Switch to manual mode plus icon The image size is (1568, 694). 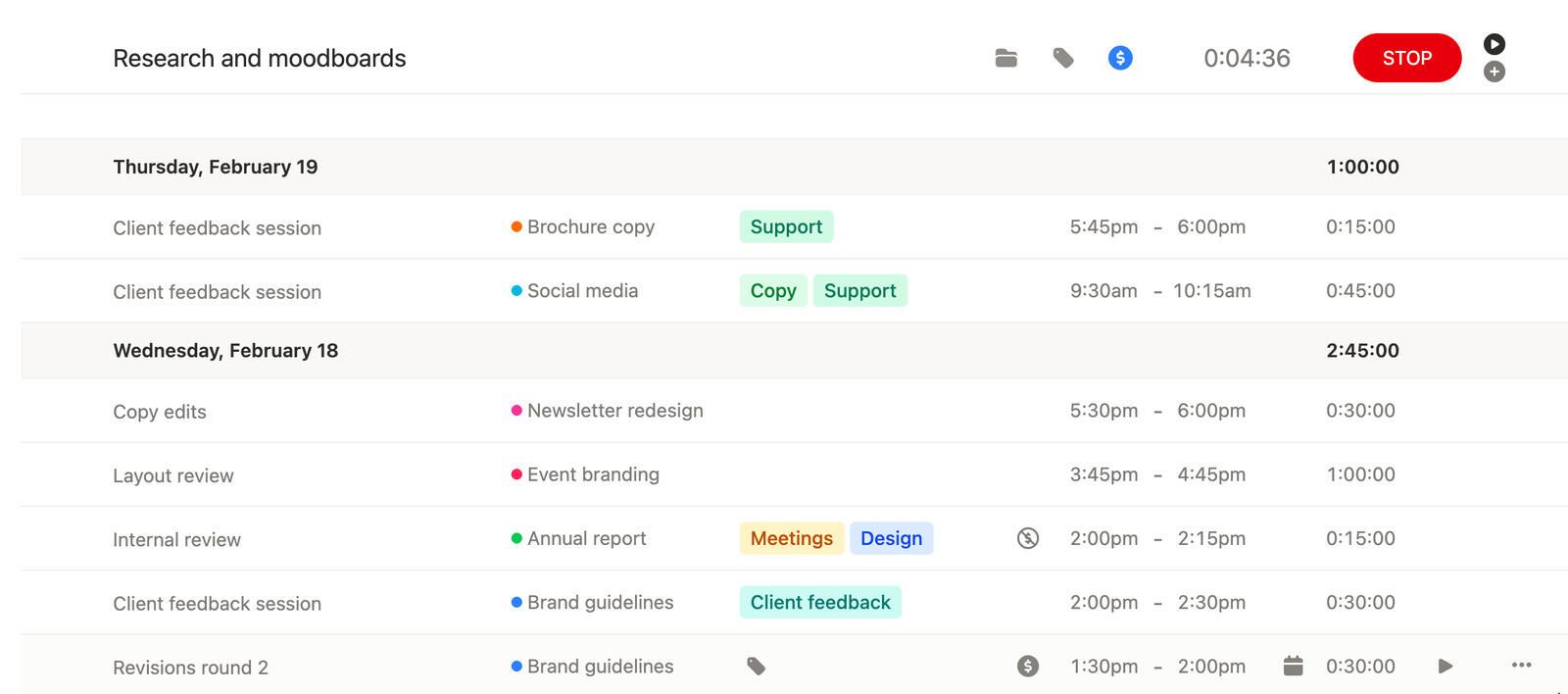[1494, 72]
